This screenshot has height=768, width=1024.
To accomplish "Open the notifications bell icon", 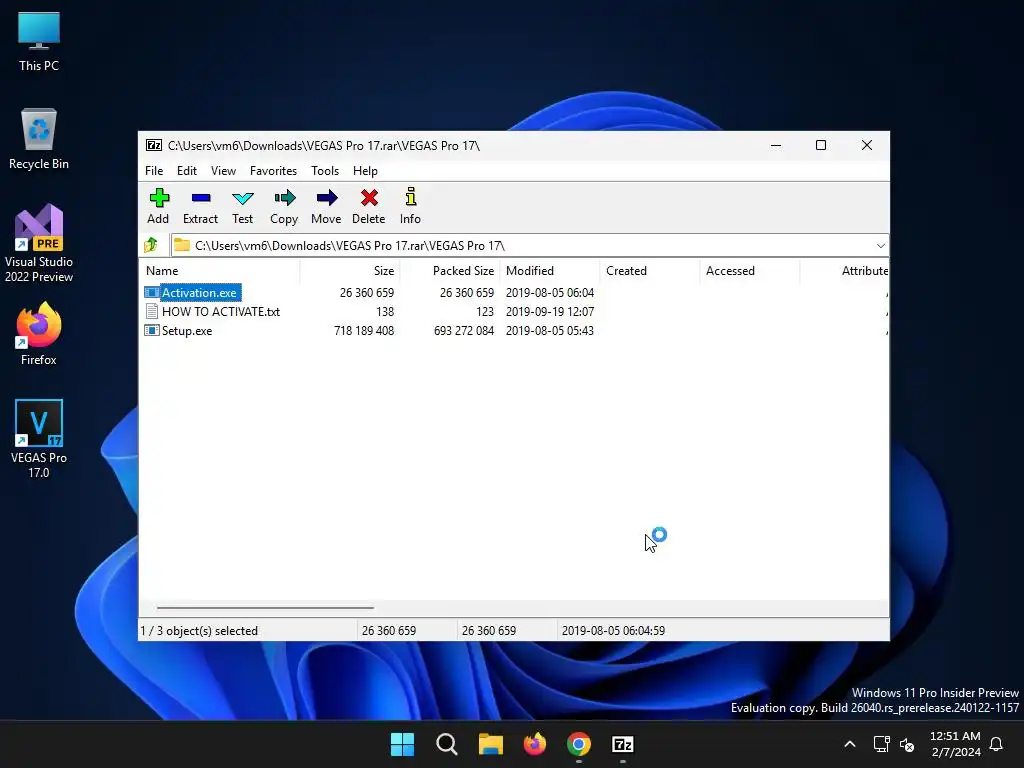I will point(996,744).
